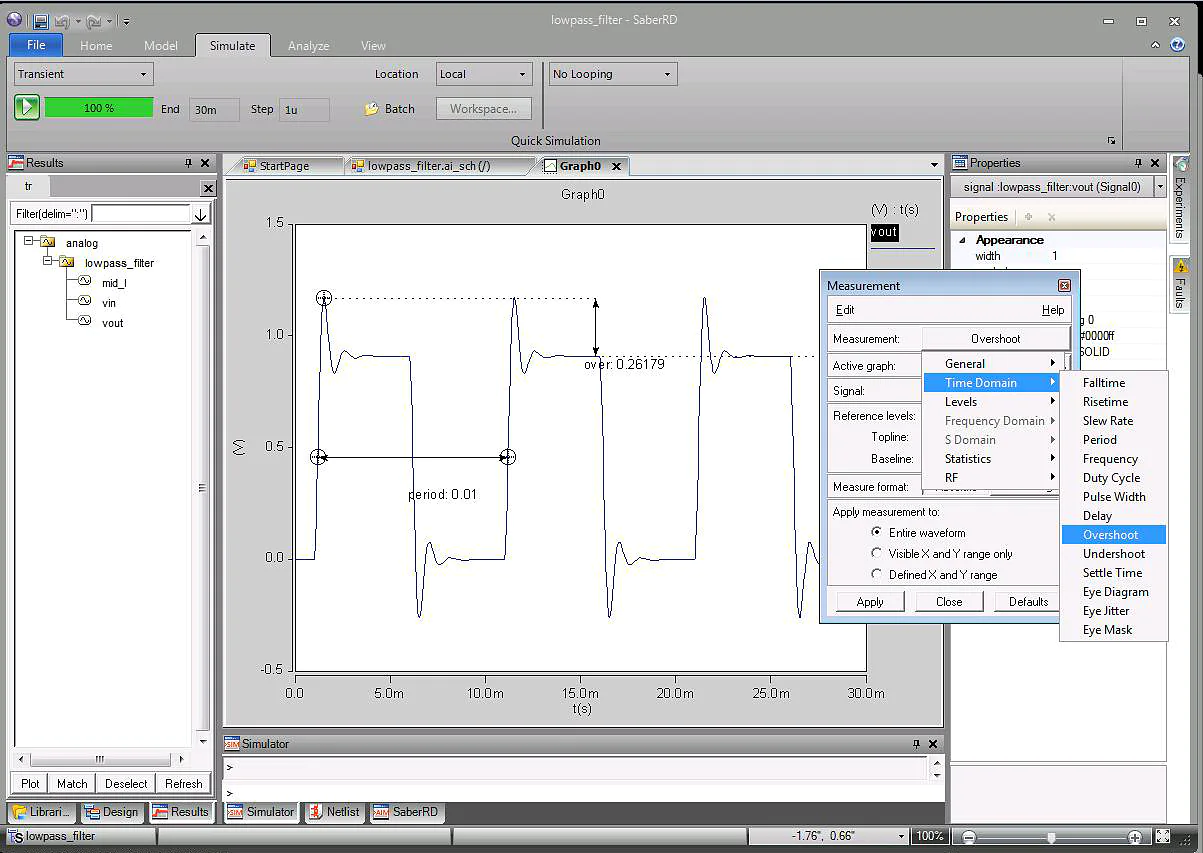Collapse the analog tree node
1203x853 pixels.
(30, 241)
